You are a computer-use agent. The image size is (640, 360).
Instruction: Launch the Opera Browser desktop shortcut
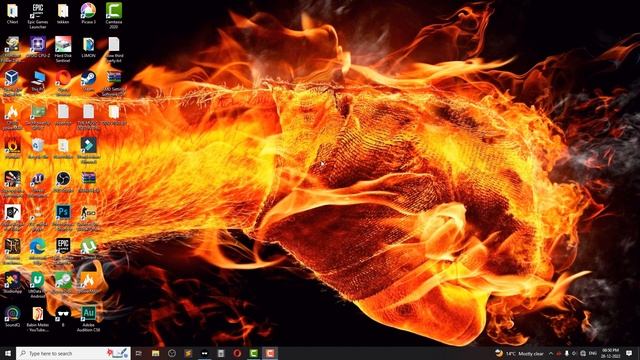(x=63, y=83)
